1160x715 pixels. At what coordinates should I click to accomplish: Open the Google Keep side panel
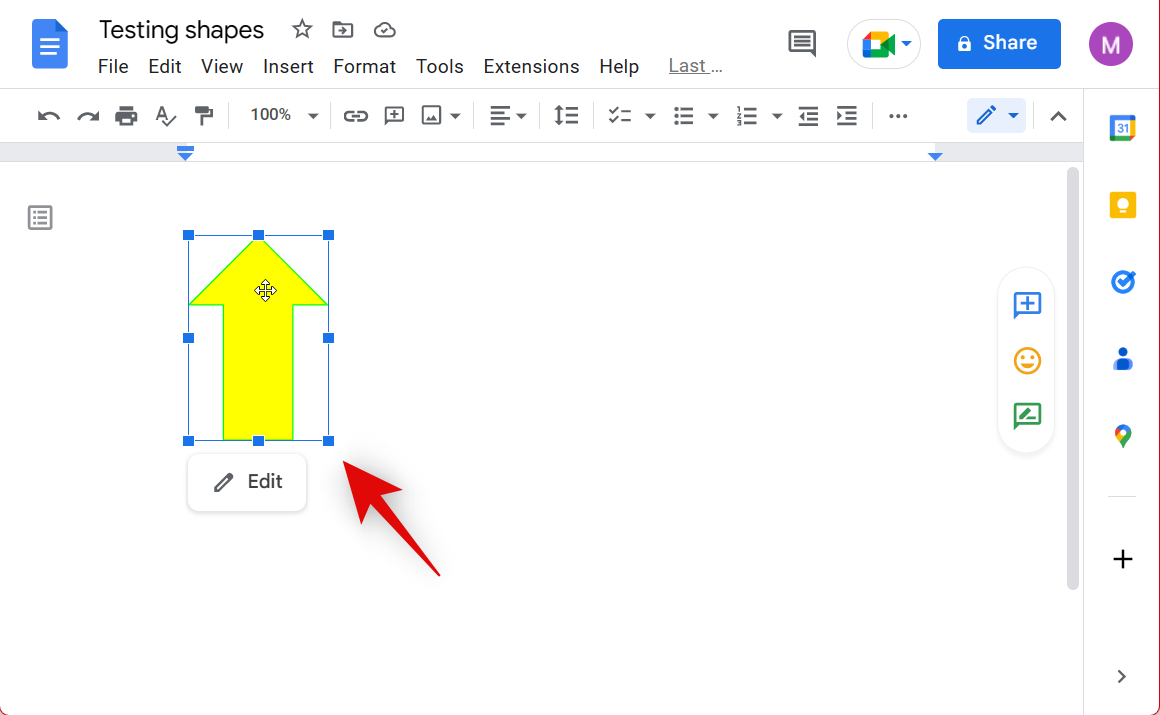1122,205
